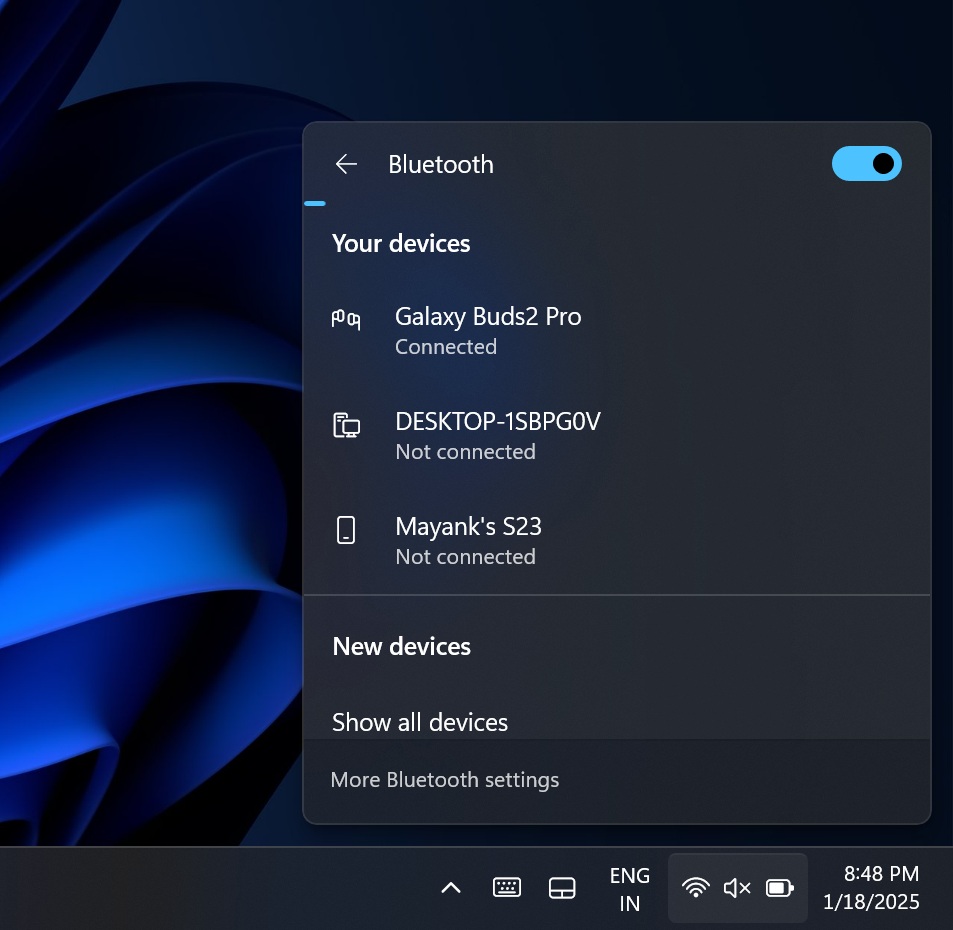
Task: Go back using the arrow beside Bluetooth
Action: pyautogui.click(x=345, y=163)
